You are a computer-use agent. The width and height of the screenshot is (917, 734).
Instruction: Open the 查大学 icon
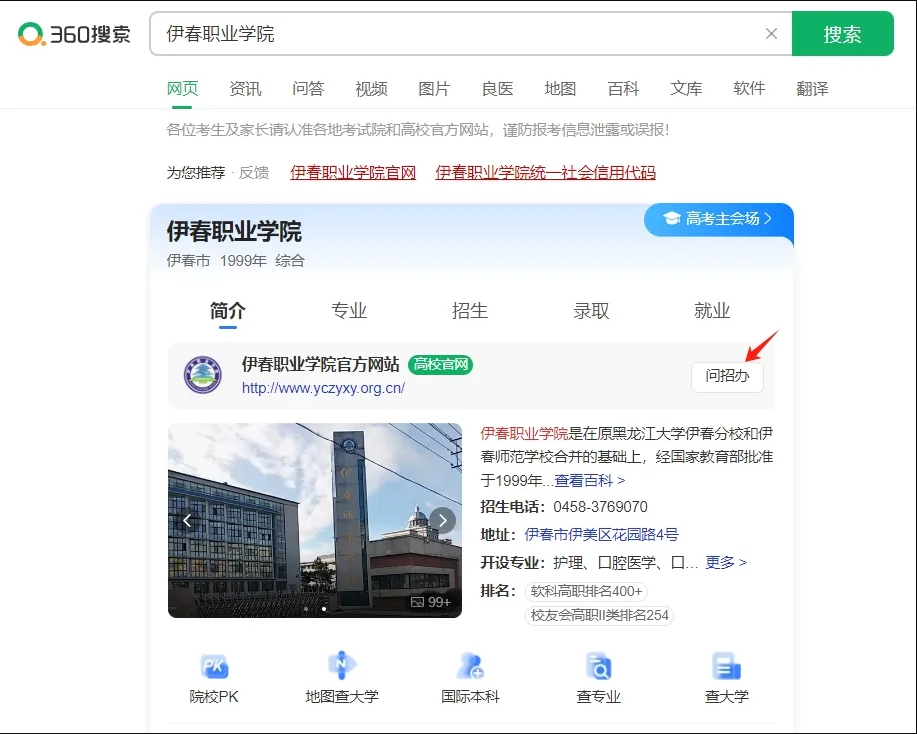coord(726,667)
